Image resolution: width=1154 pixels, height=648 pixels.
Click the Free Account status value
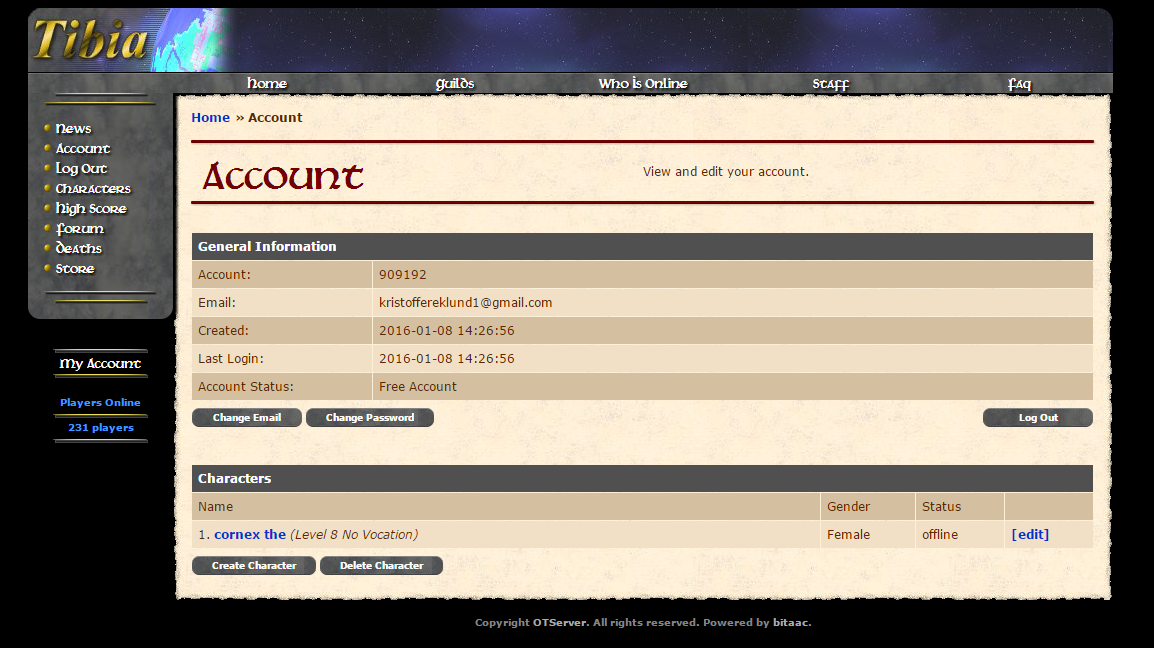(417, 387)
